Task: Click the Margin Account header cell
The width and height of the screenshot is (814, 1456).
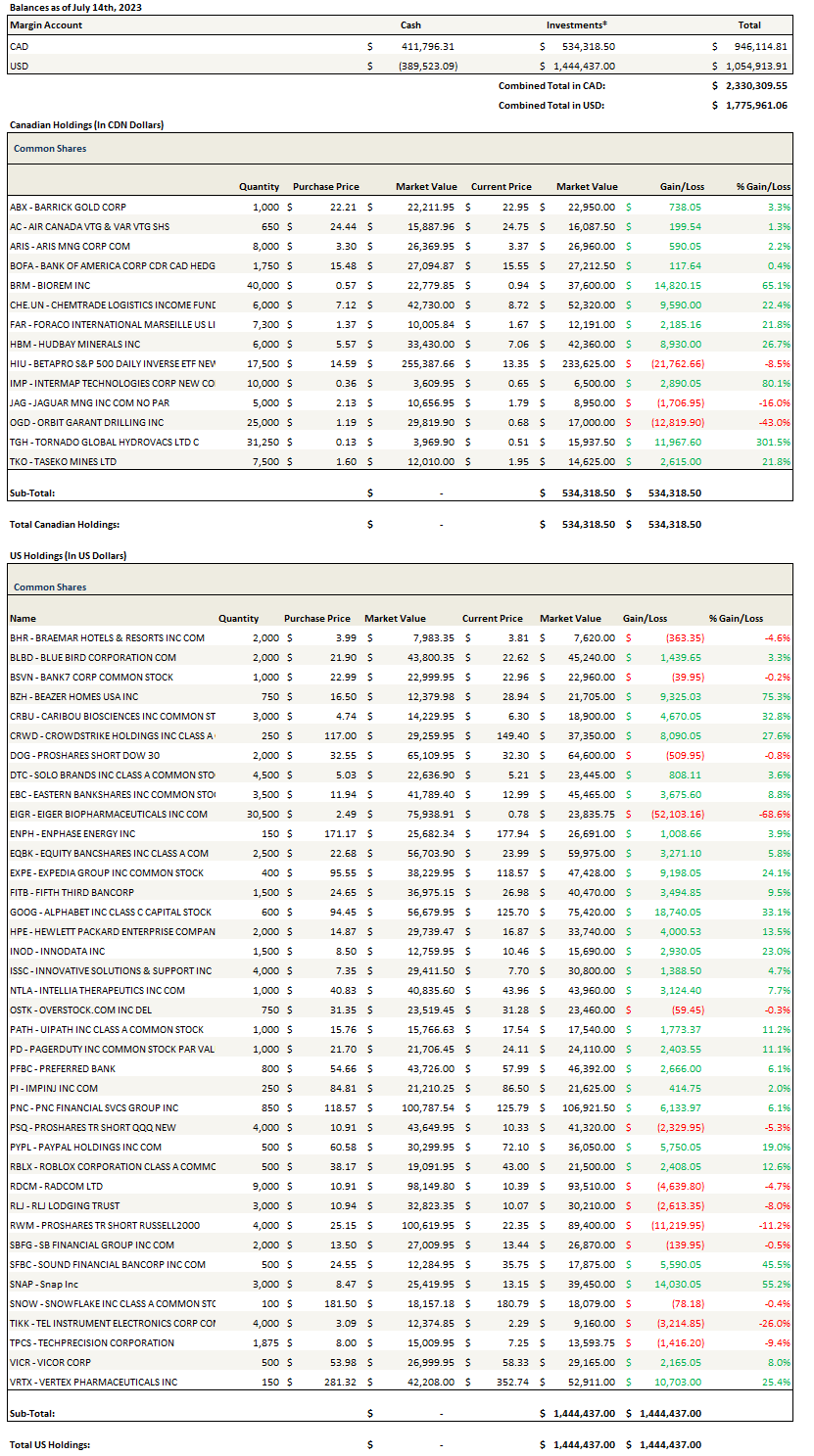Action: click(46, 25)
